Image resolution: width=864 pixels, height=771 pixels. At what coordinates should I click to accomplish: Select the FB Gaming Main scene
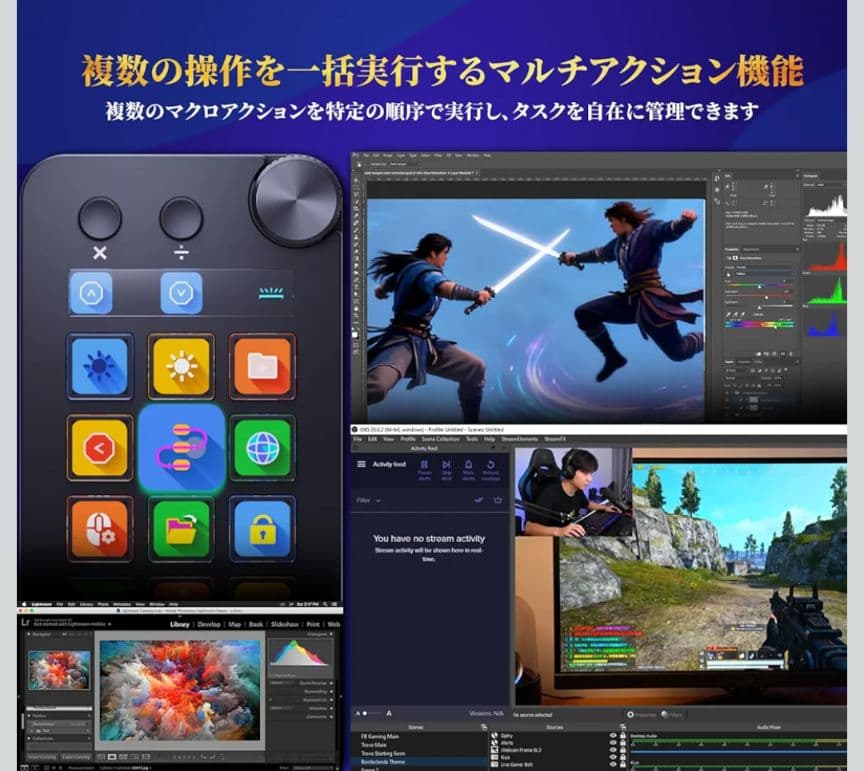pyautogui.click(x=380, y=736)
